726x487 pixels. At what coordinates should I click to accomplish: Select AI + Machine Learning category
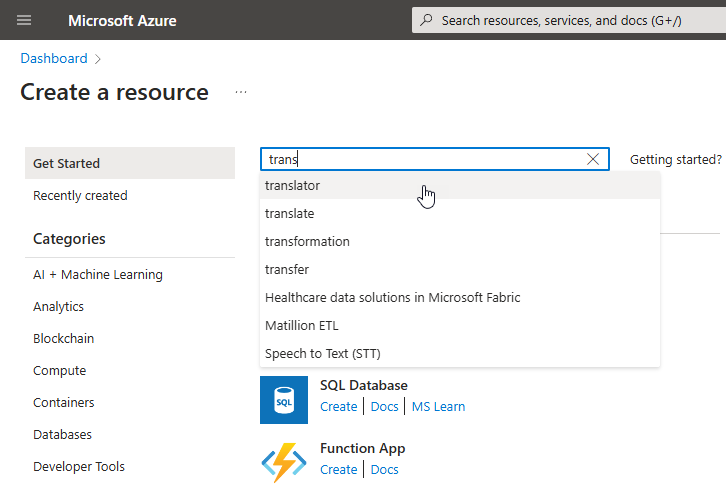(97, 274)
